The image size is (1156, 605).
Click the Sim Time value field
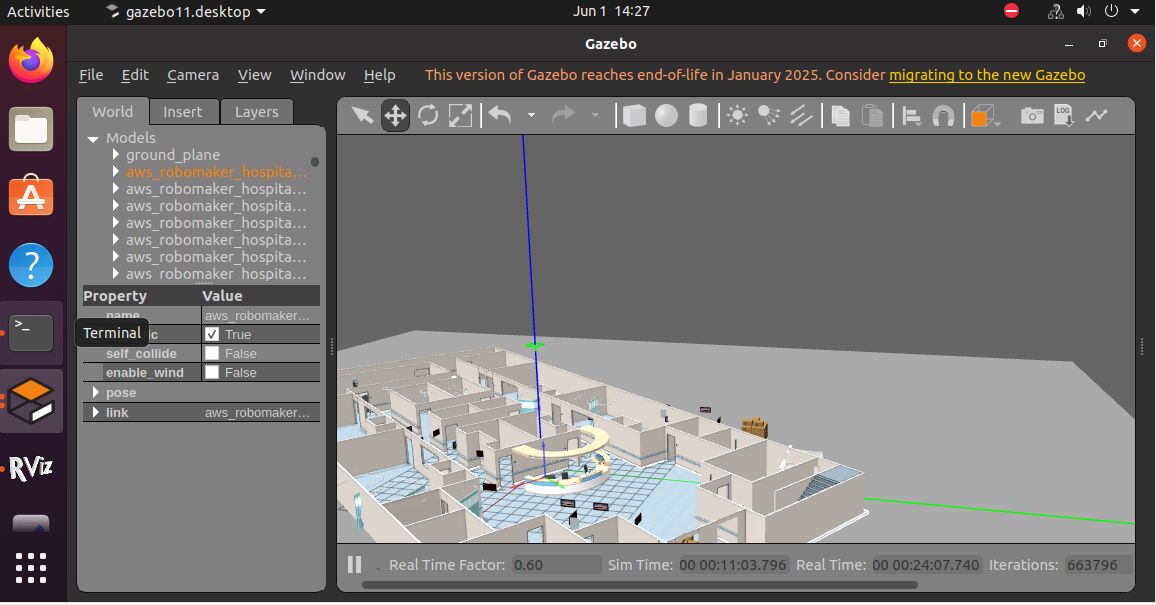coord(733,565)
